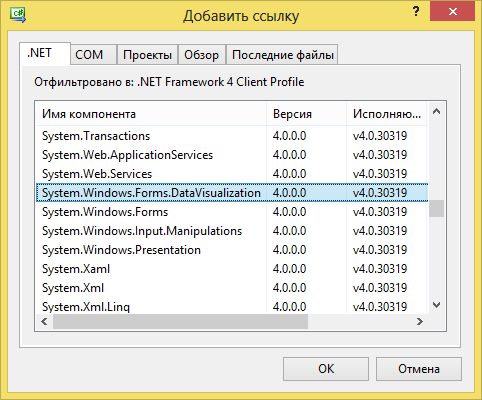Switch to the Обзор tab

[202, 54]
